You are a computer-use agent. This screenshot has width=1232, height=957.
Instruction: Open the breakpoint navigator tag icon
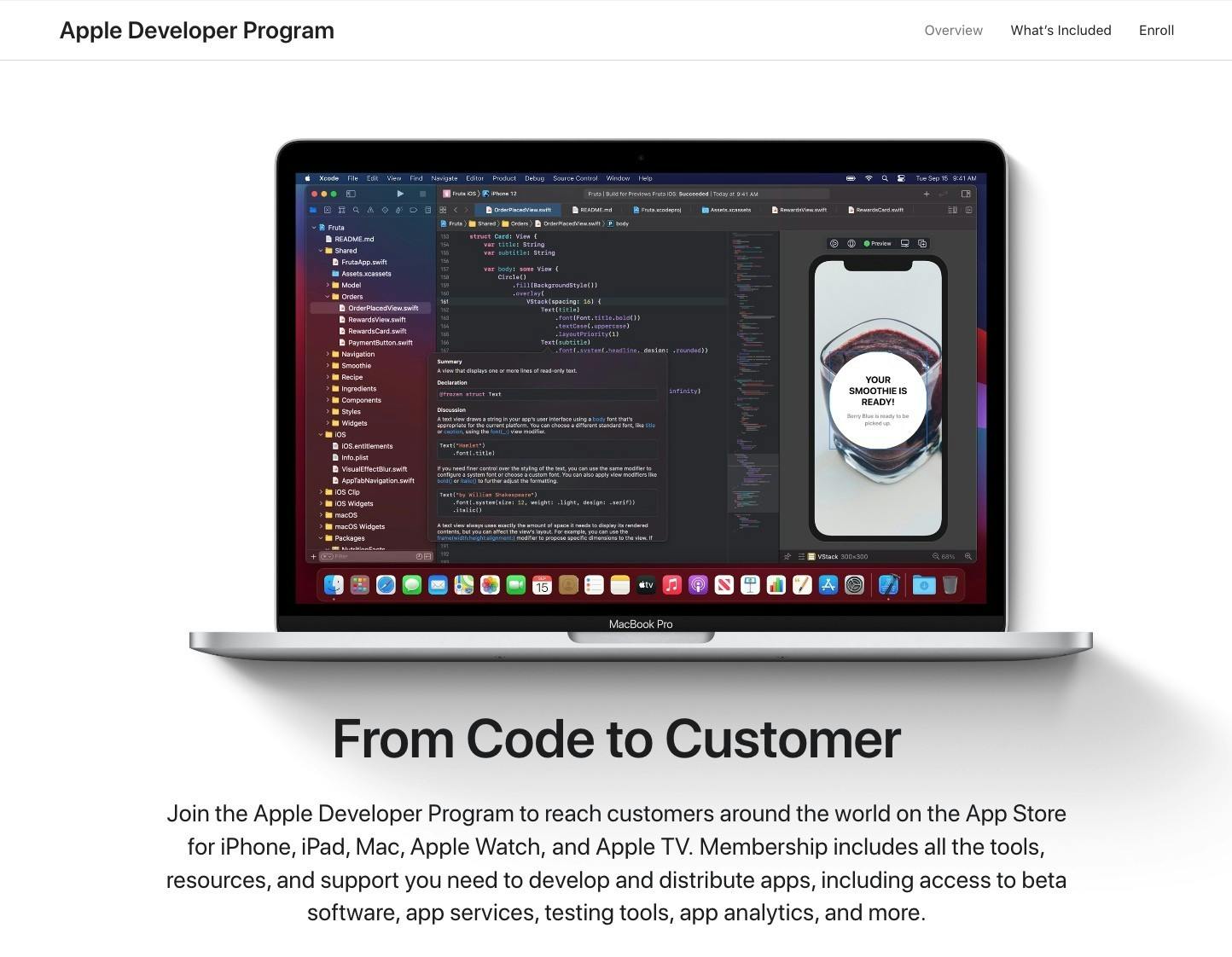(x=413, y=210)
